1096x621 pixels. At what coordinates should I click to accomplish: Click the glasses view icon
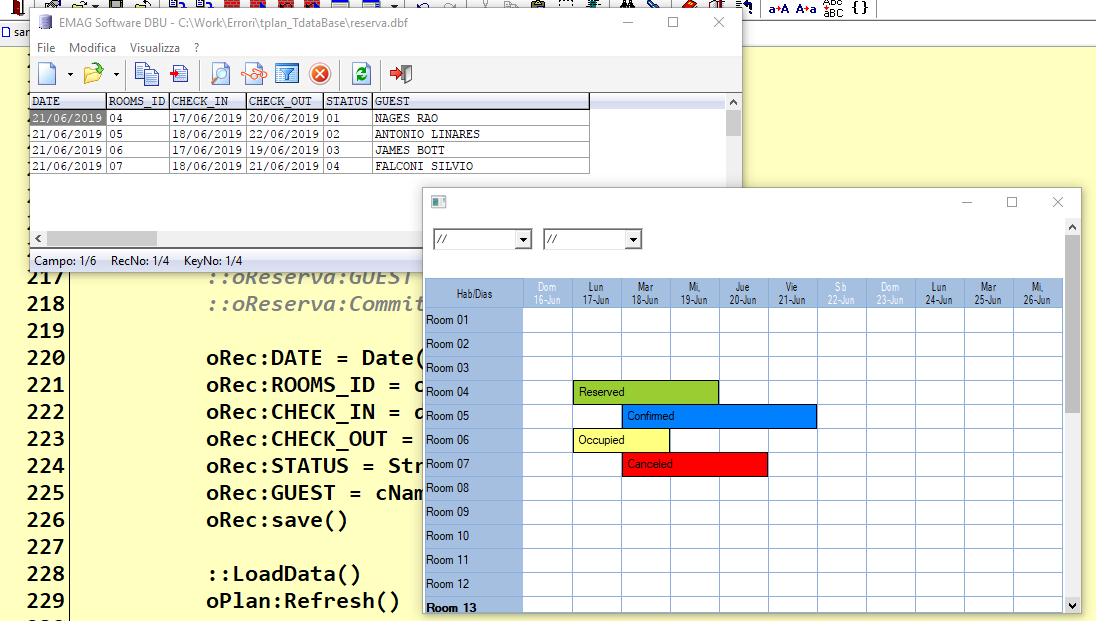(x=254, y=73)
